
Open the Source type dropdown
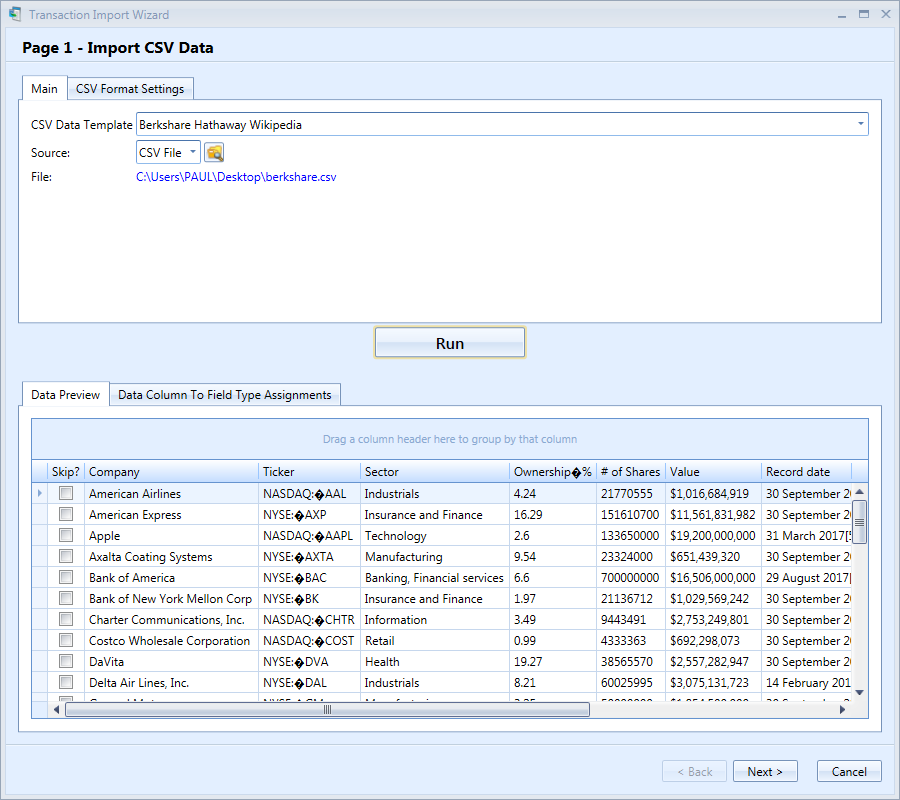(x=193, y=152)
